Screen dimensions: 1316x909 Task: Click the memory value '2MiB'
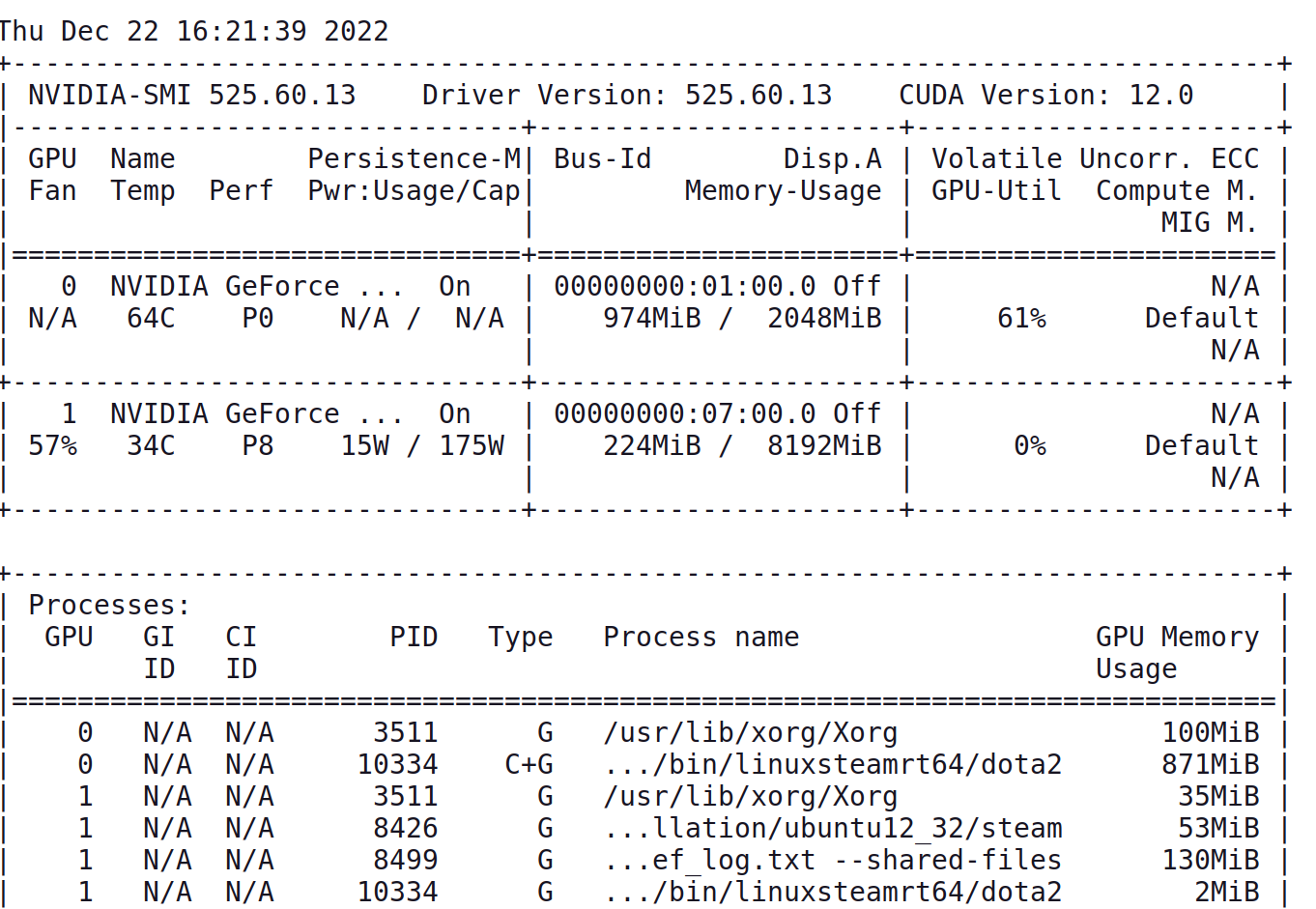[x=1226, y=892]
